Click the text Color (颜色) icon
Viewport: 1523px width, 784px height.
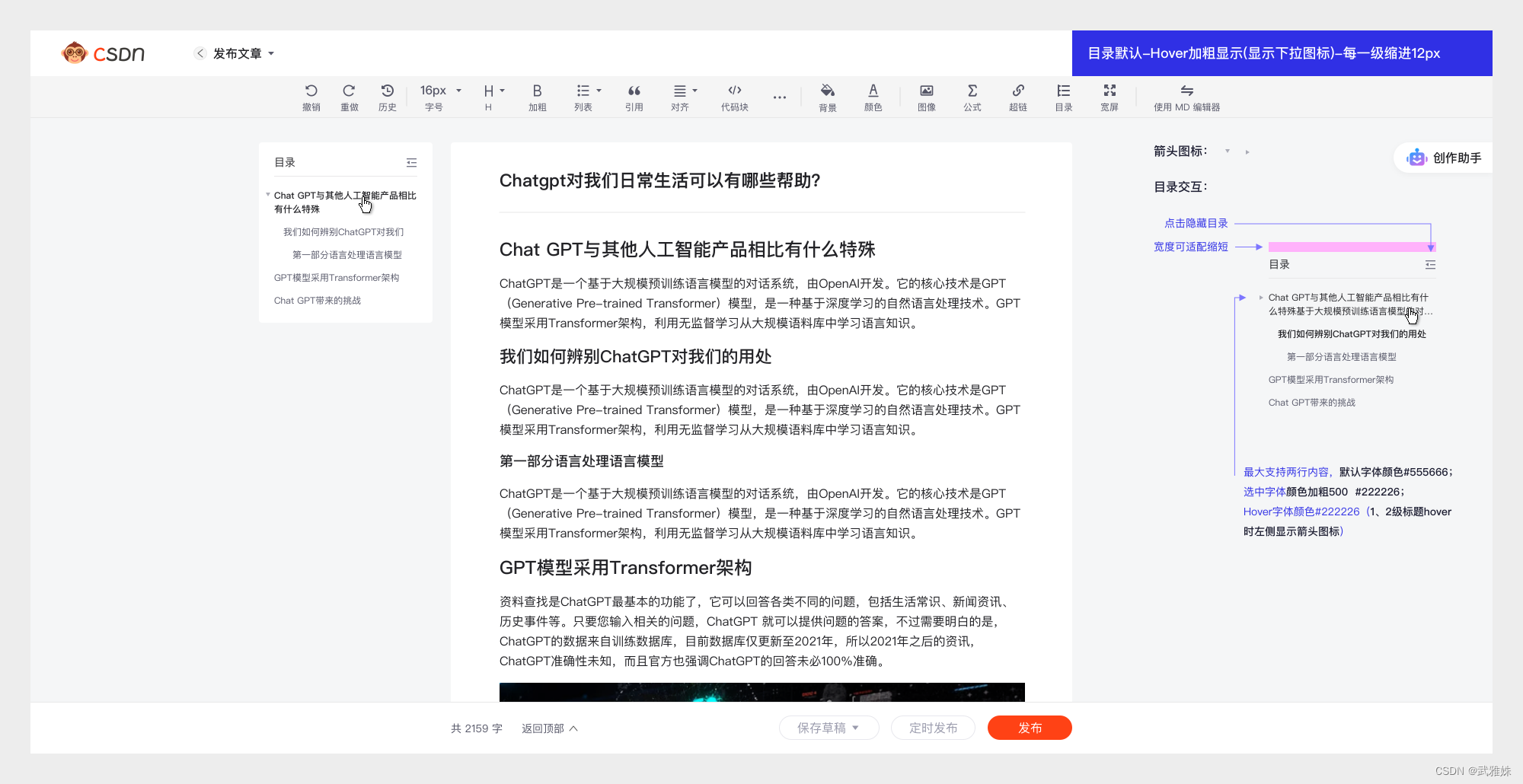(873, 91)
